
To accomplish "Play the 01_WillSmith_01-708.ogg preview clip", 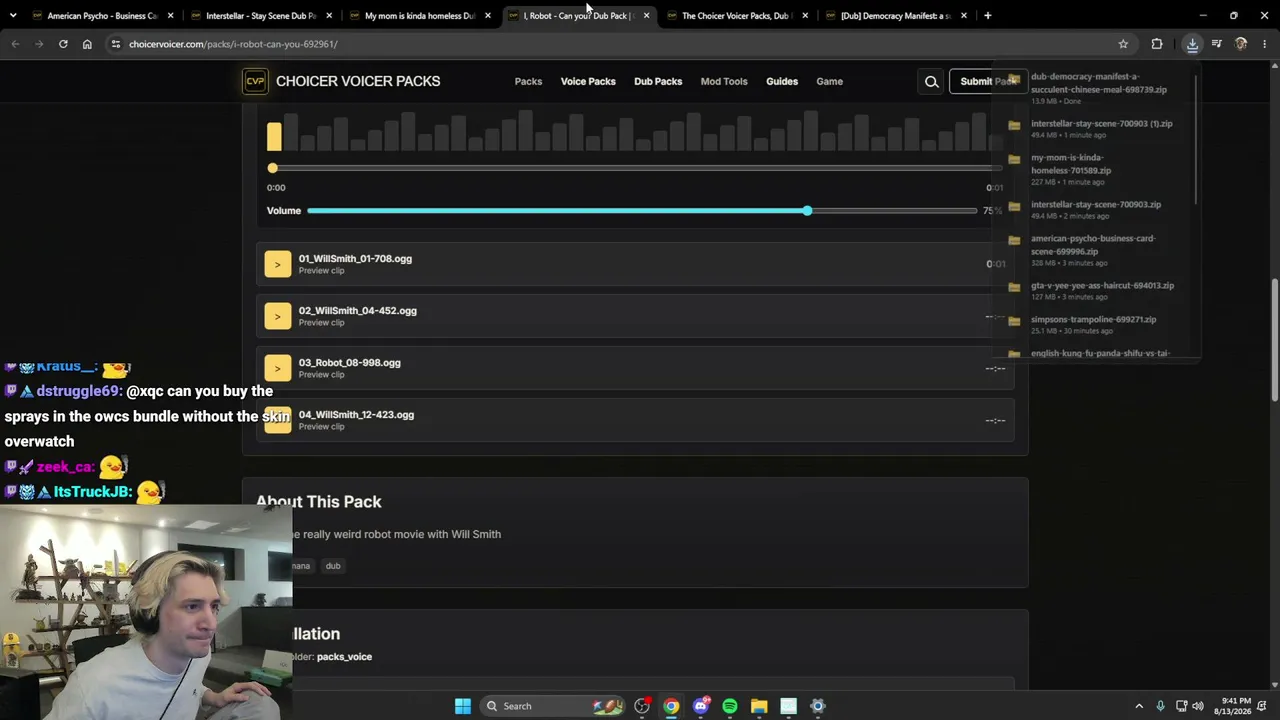I will pyautogui.click(x=278, y=264).
